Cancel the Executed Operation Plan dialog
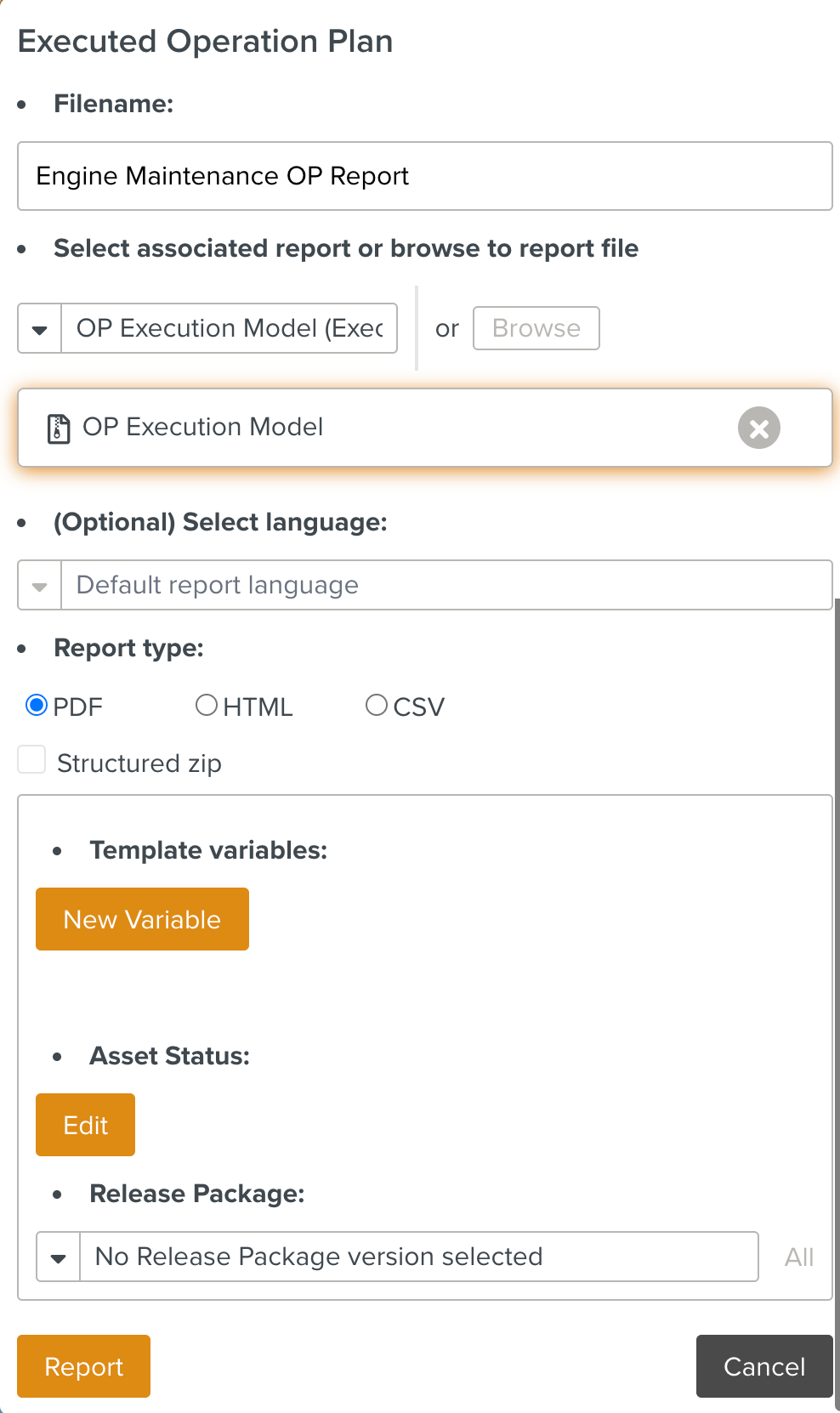 click(x=763, y=1366)
